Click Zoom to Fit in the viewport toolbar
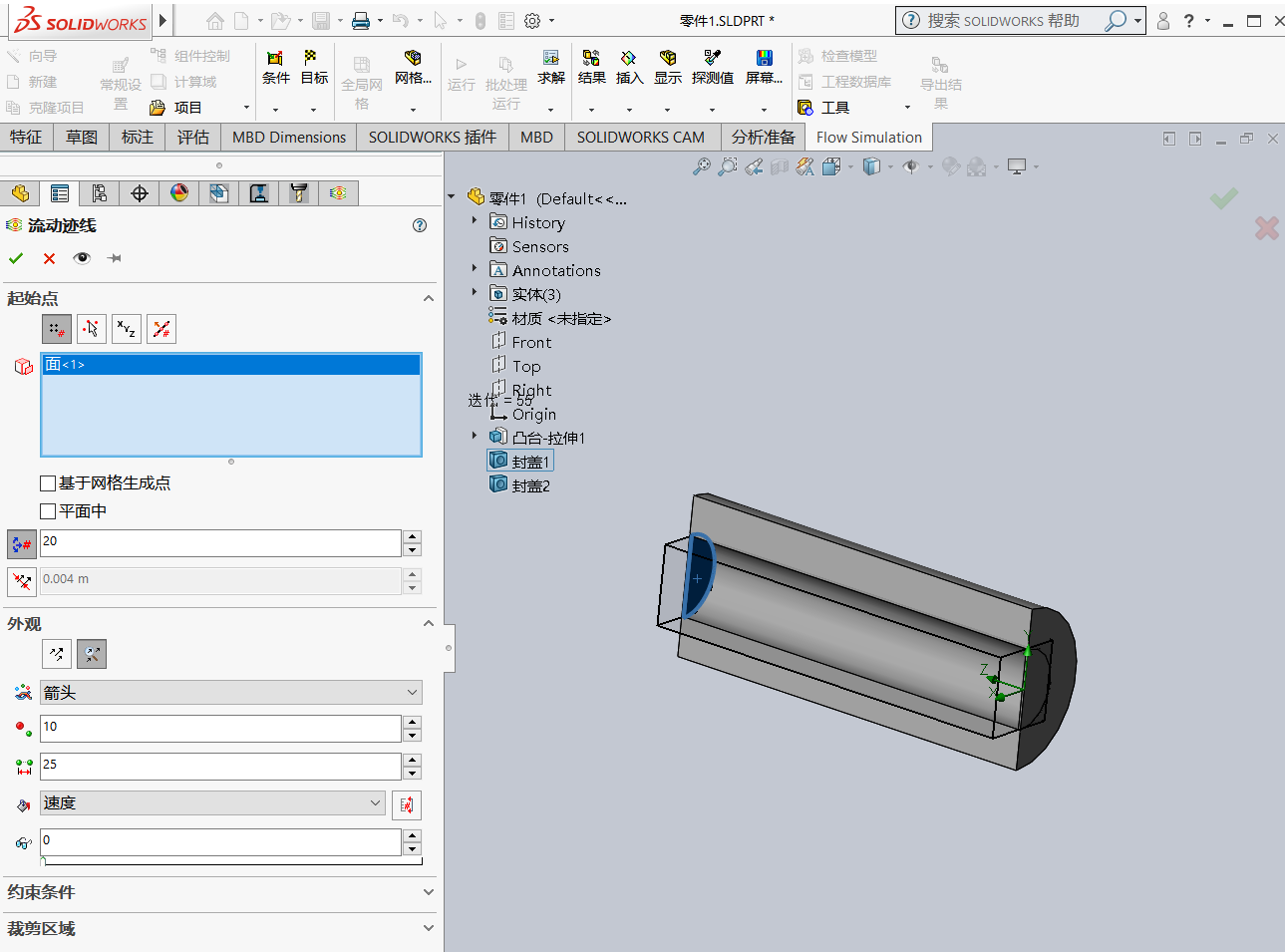The width and height of the screenshot is (1285, 952). [x=701, y=166]
